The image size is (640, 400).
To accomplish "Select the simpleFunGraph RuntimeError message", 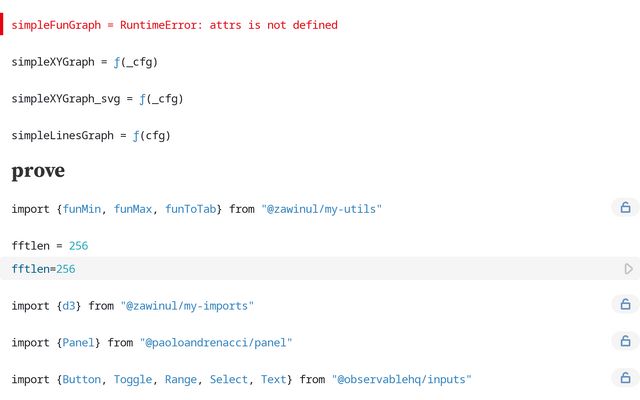I will (229, 25).
